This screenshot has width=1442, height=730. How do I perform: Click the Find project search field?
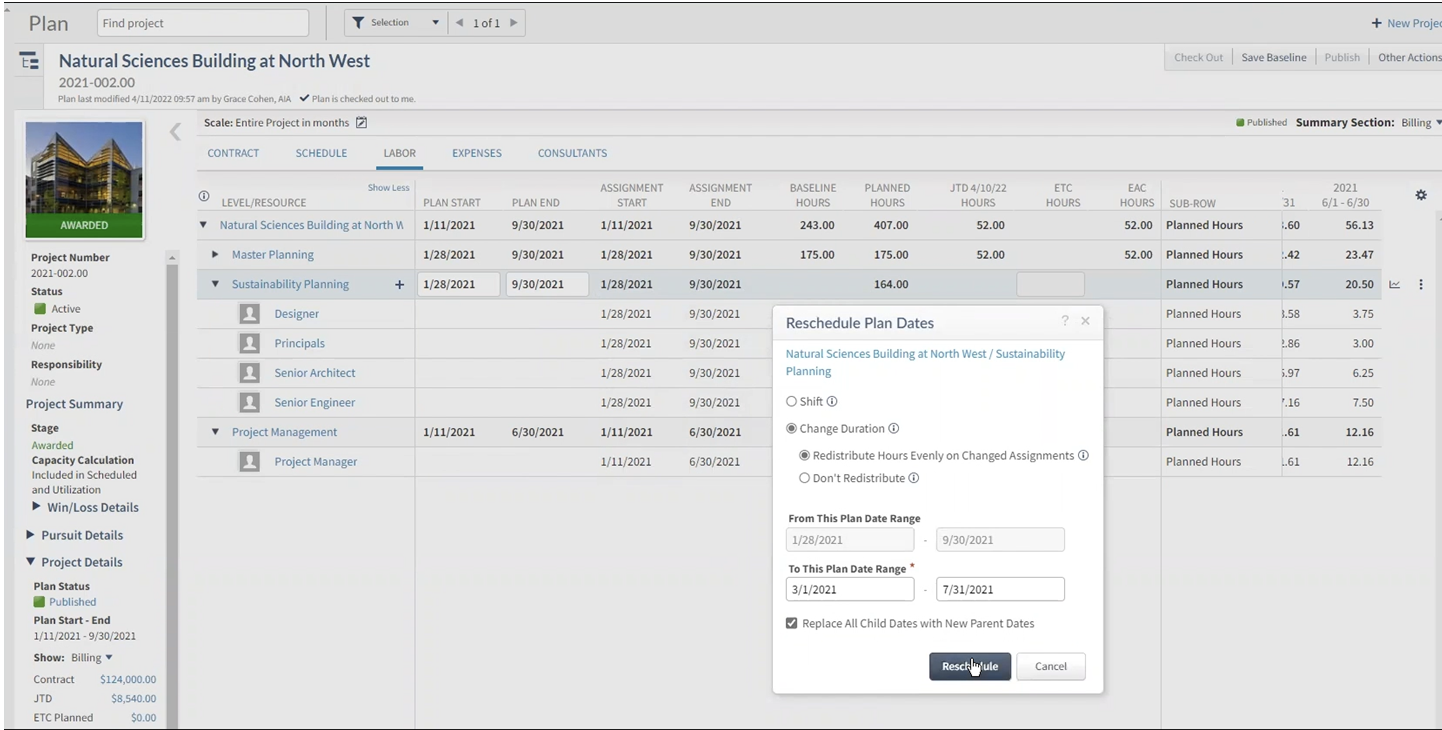pyautogui.click(x=202, y=22)
